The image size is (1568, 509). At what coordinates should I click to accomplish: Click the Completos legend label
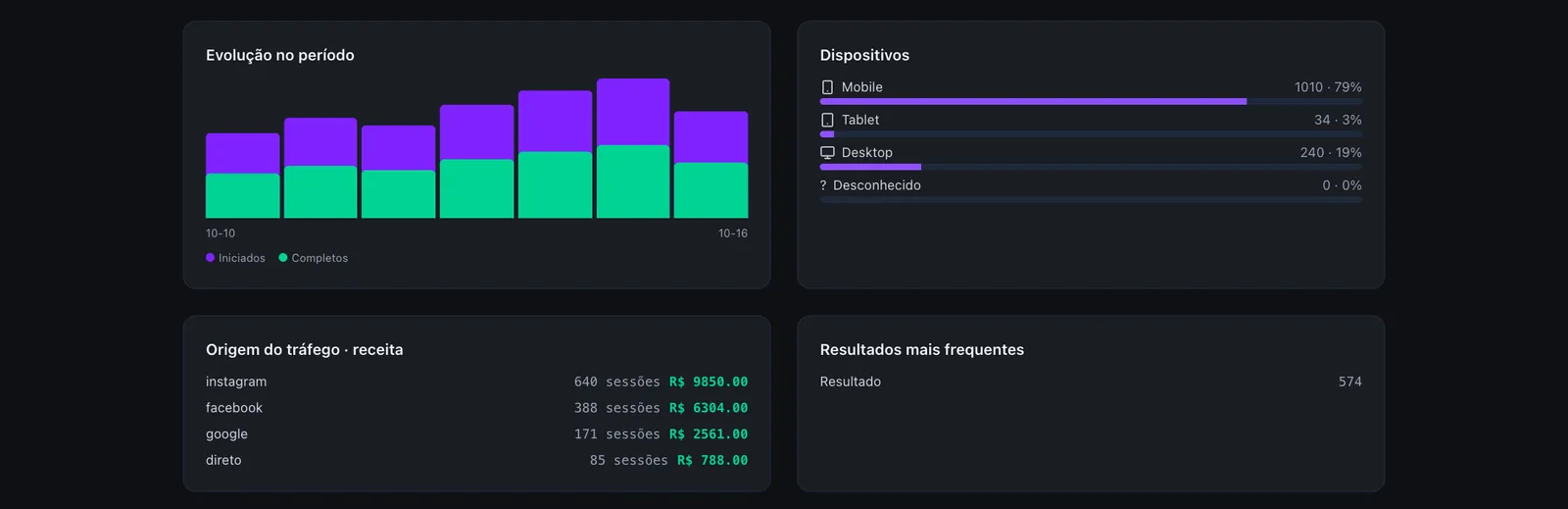[319, 258]
